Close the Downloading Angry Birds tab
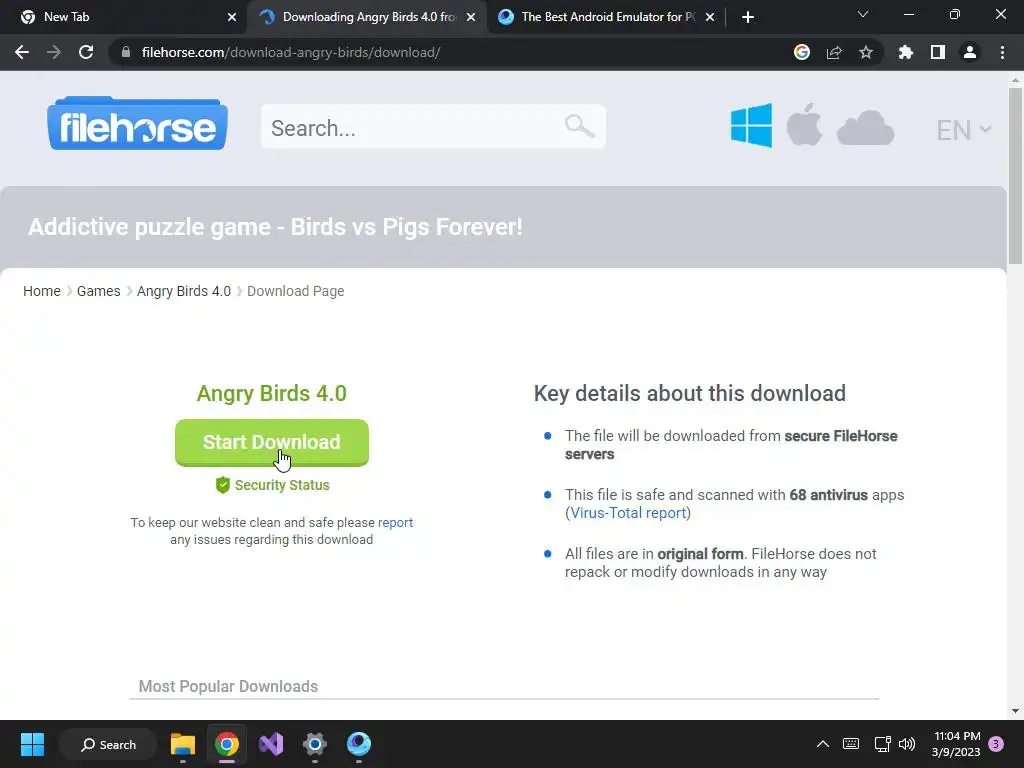Screen dimensions: 1024x768 471,18
